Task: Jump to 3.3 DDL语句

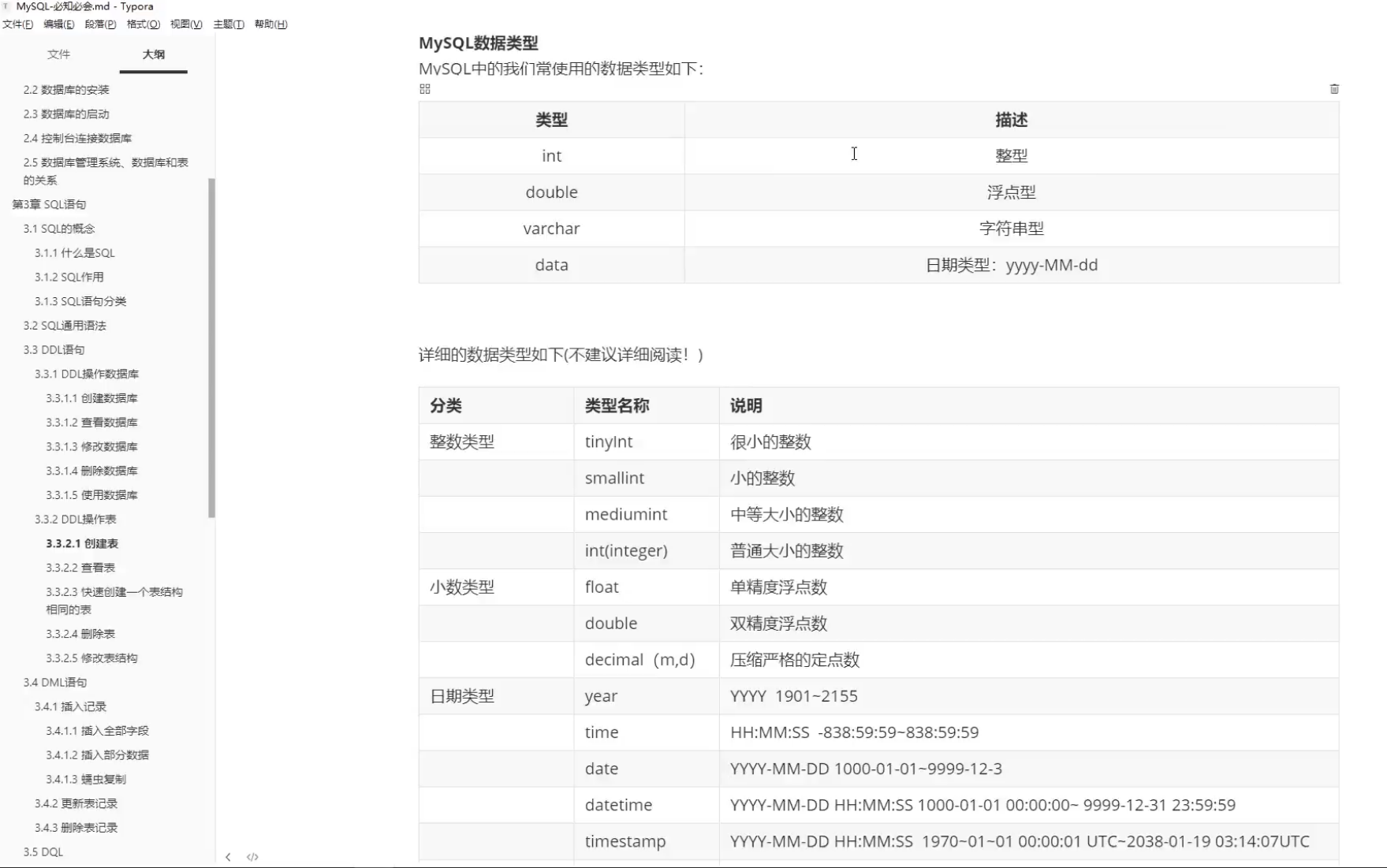Action: point(54,350)
